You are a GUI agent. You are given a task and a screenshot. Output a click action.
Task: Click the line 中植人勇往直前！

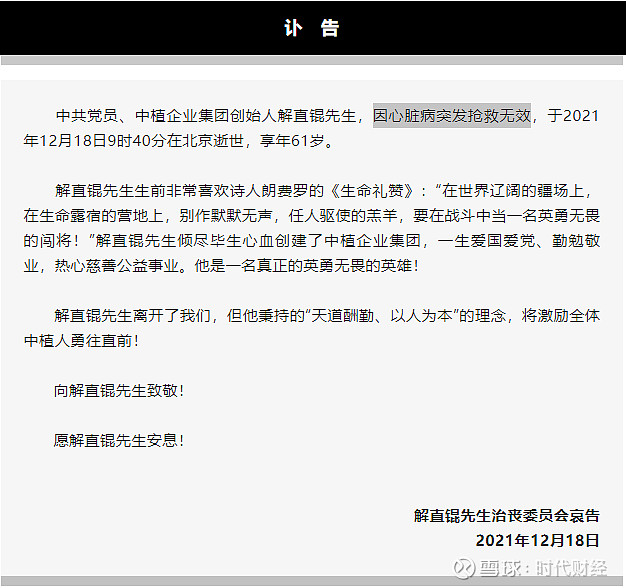(x=81, y=341)
